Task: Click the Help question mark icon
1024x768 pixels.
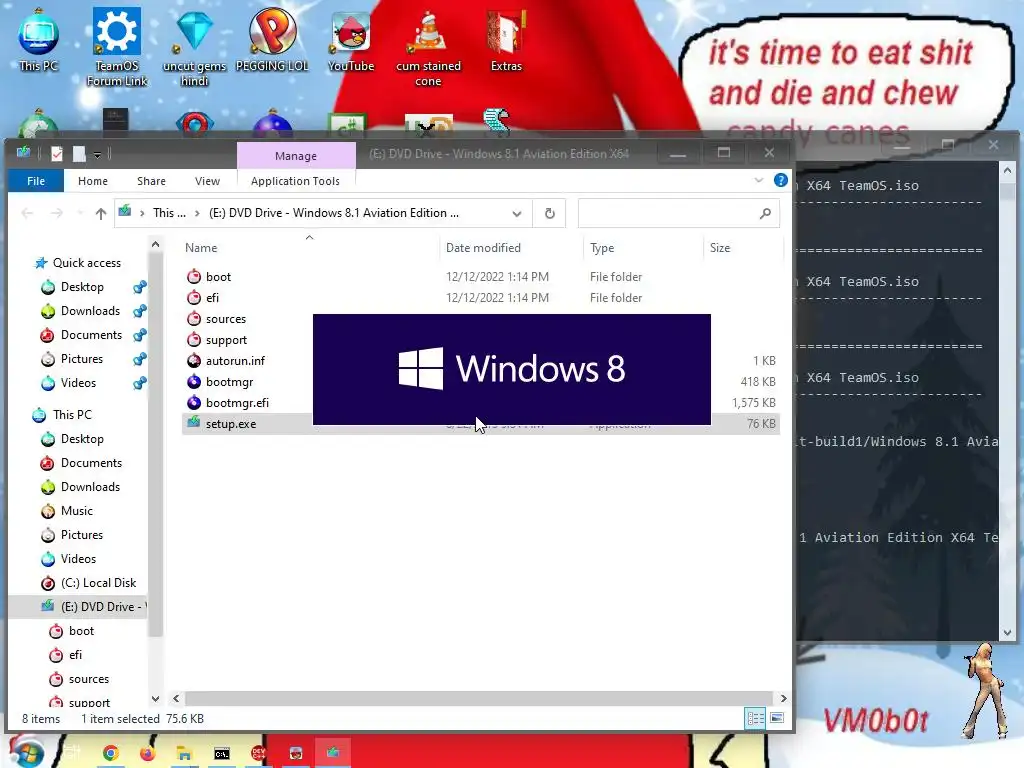Action: pyautogui.click(x=780, y=180)
